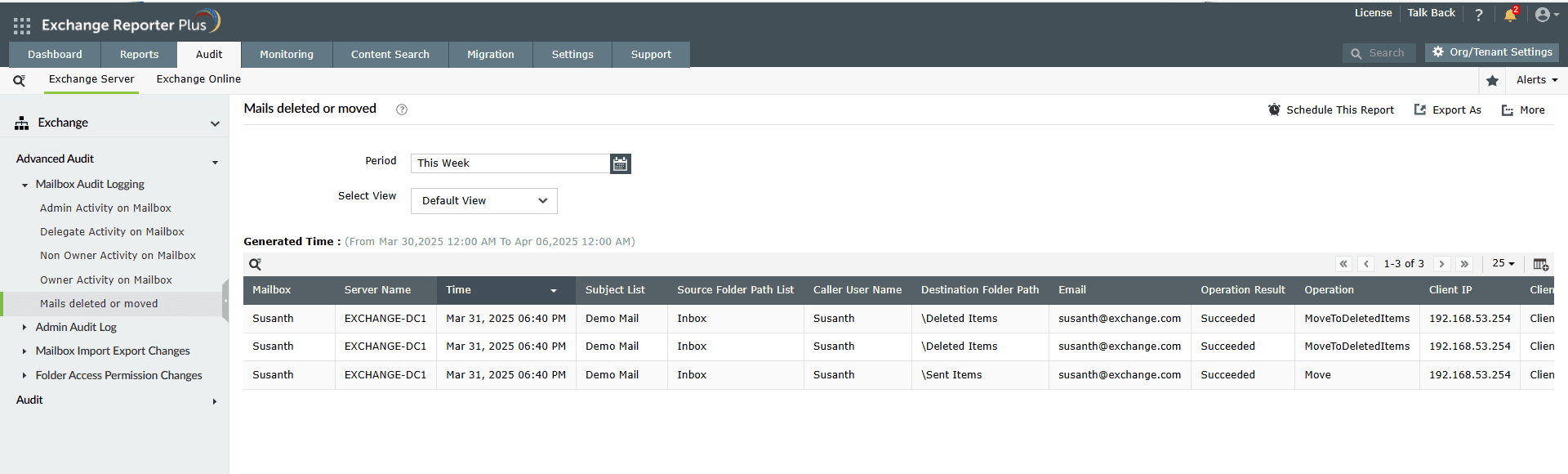Click the Server Name column header

point(385,290)
